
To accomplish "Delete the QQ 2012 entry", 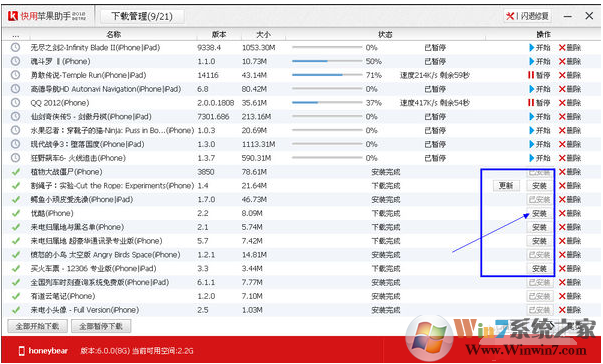I will click(x=570, y=103).
